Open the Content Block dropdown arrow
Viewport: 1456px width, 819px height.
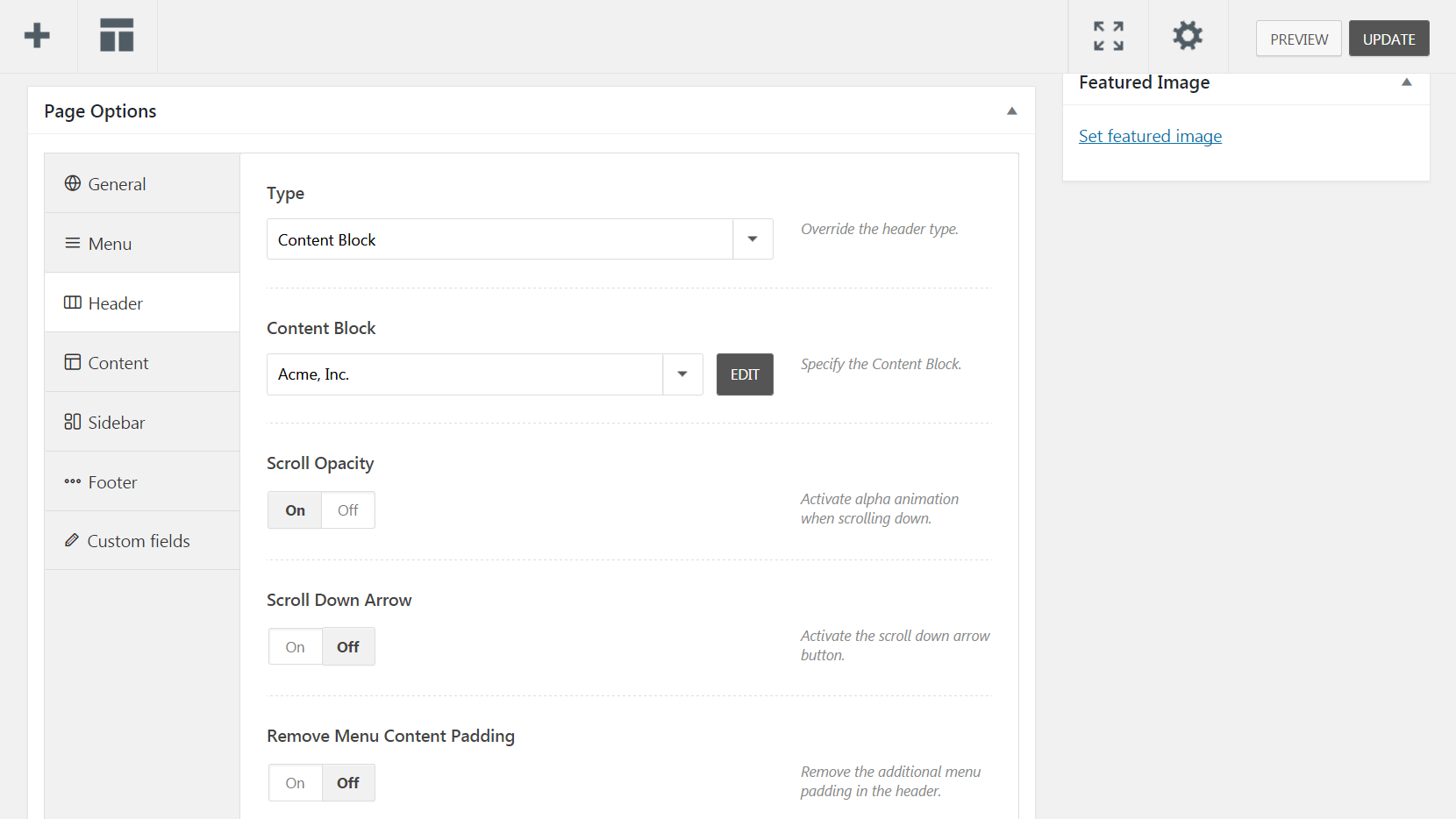click(682, 374)
